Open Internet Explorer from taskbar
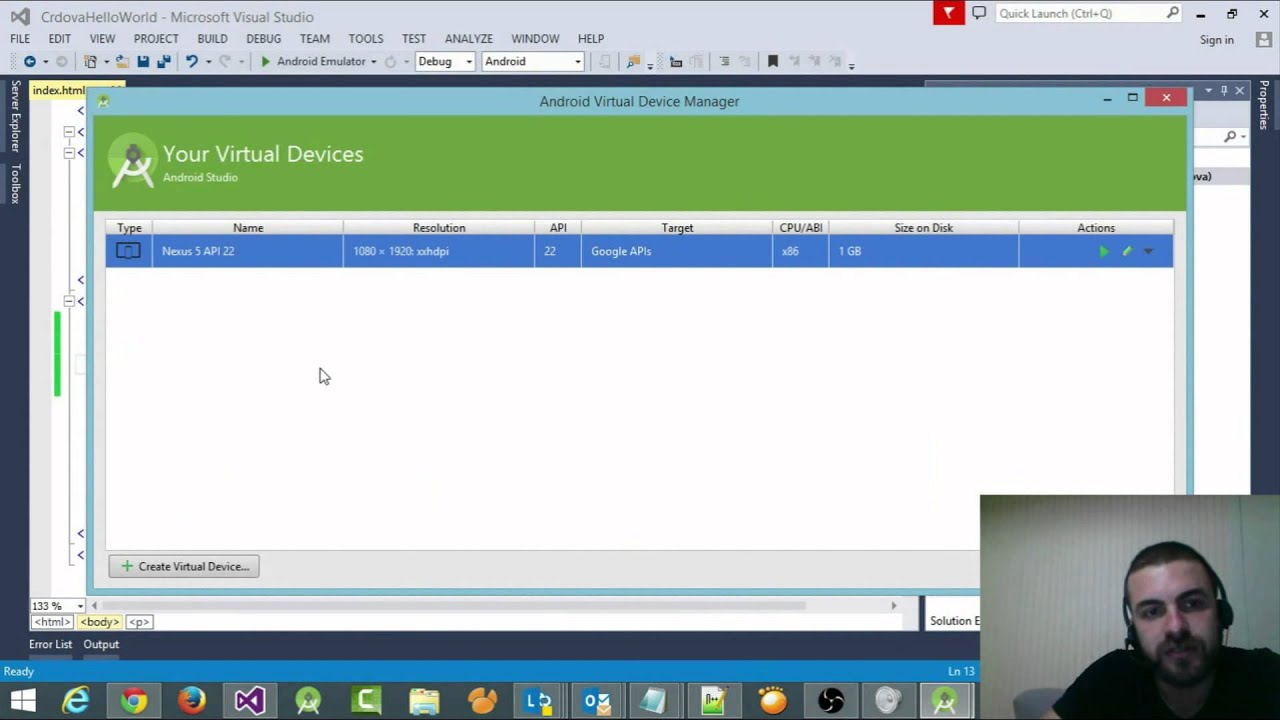 76,701
